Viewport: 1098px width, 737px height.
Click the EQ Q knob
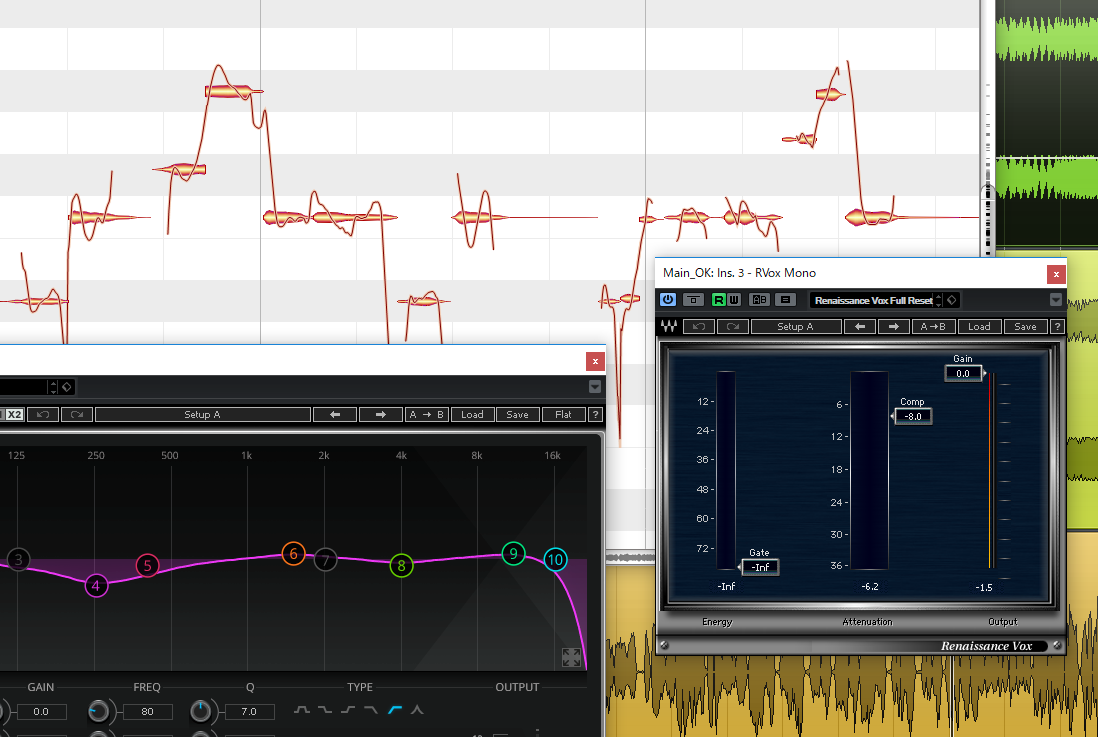coord(200,711)
